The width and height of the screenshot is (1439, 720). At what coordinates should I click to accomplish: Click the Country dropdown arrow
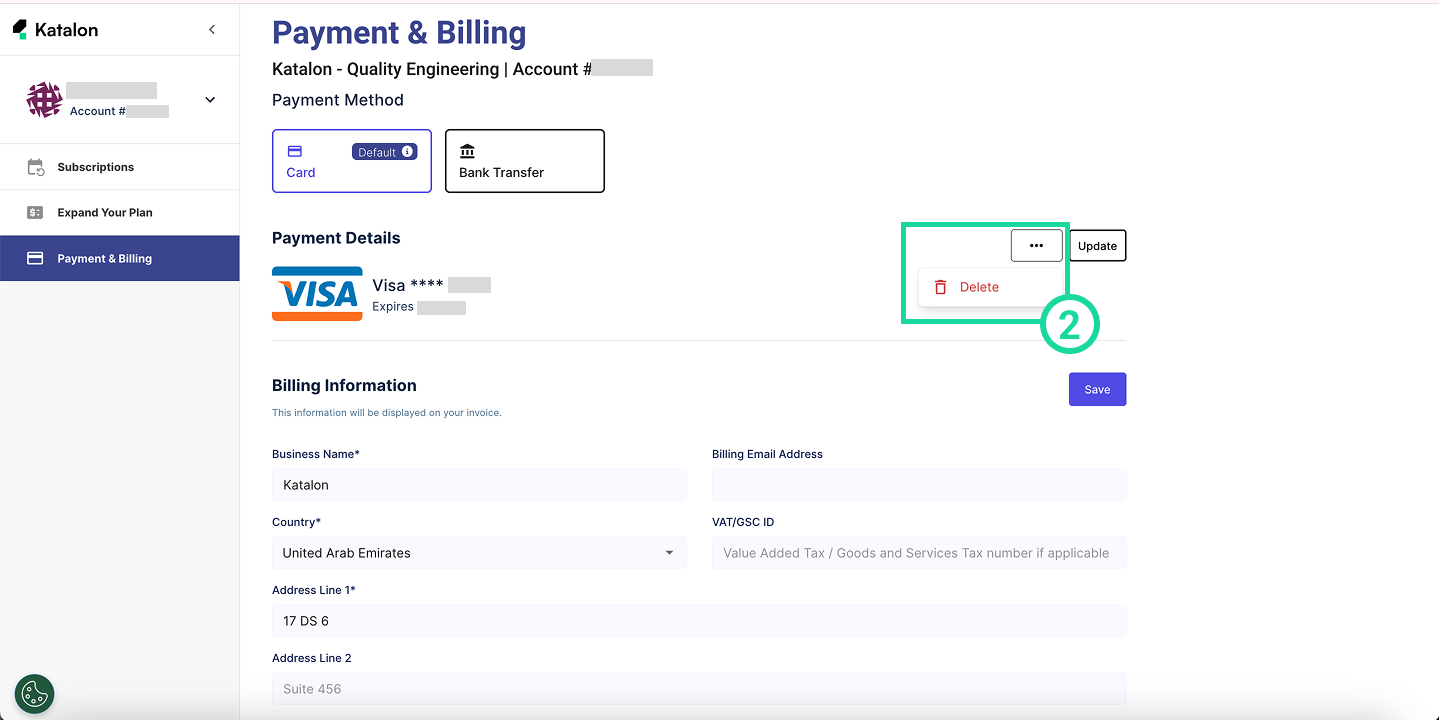[670, 553]
